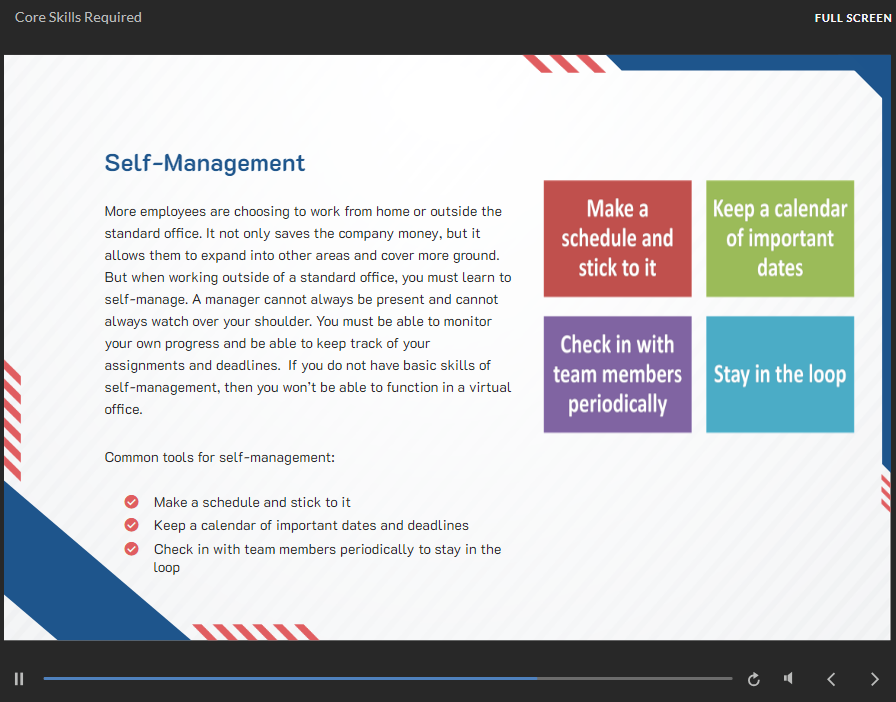The height and width of the screenshot is (702, 896).
Task: Click check icon beside "Keep a calendar" bullet
Action: click(x=131, y=525)
